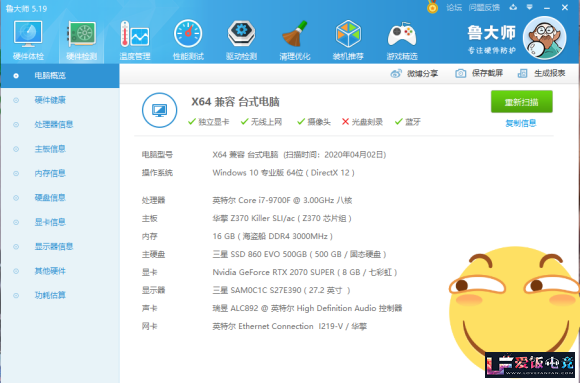580x383 pixels.
Task: Click 复制信息 copy info link
Action: [521, 123]
